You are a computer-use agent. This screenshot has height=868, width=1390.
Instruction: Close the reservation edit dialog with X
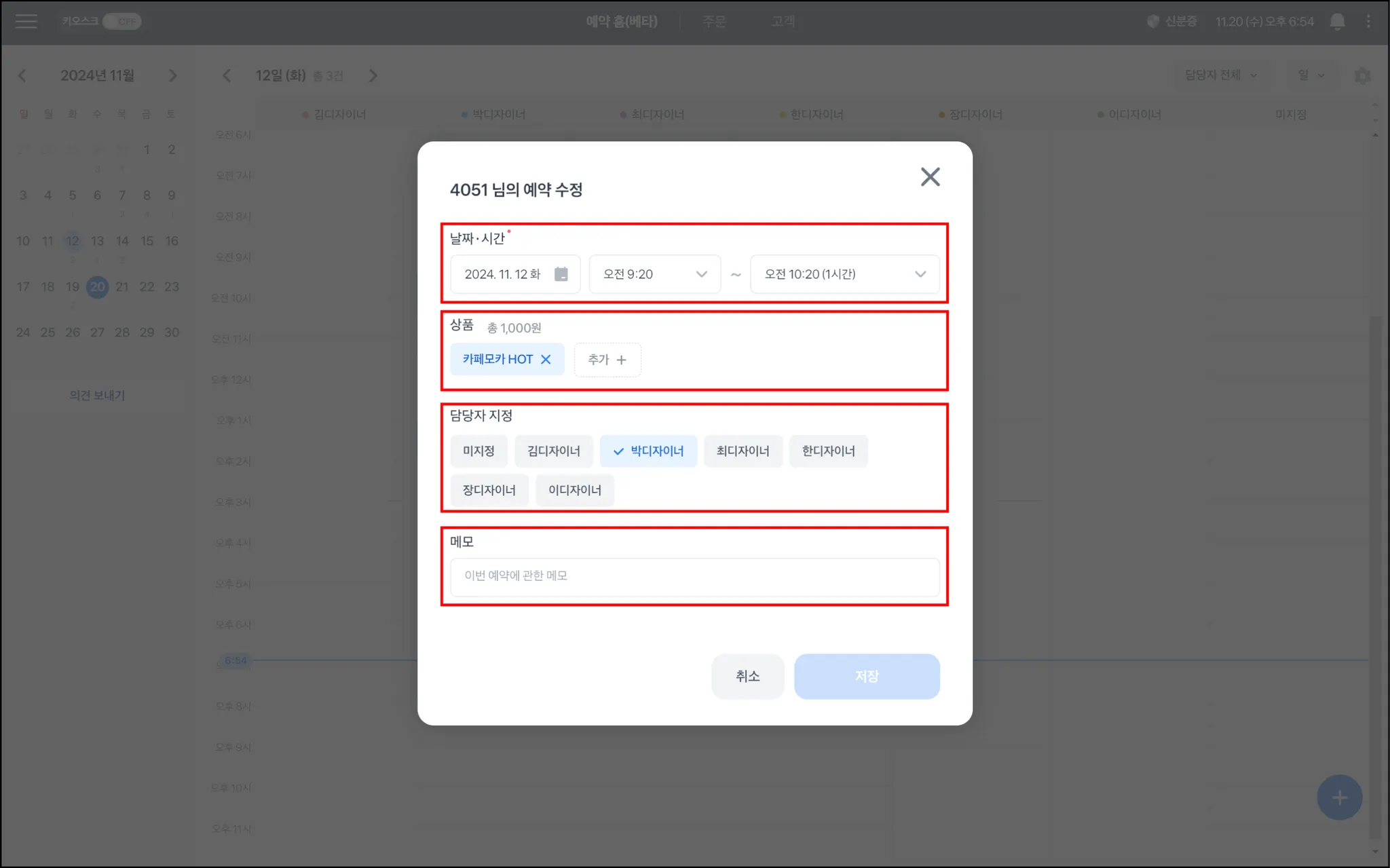(930, 177)
